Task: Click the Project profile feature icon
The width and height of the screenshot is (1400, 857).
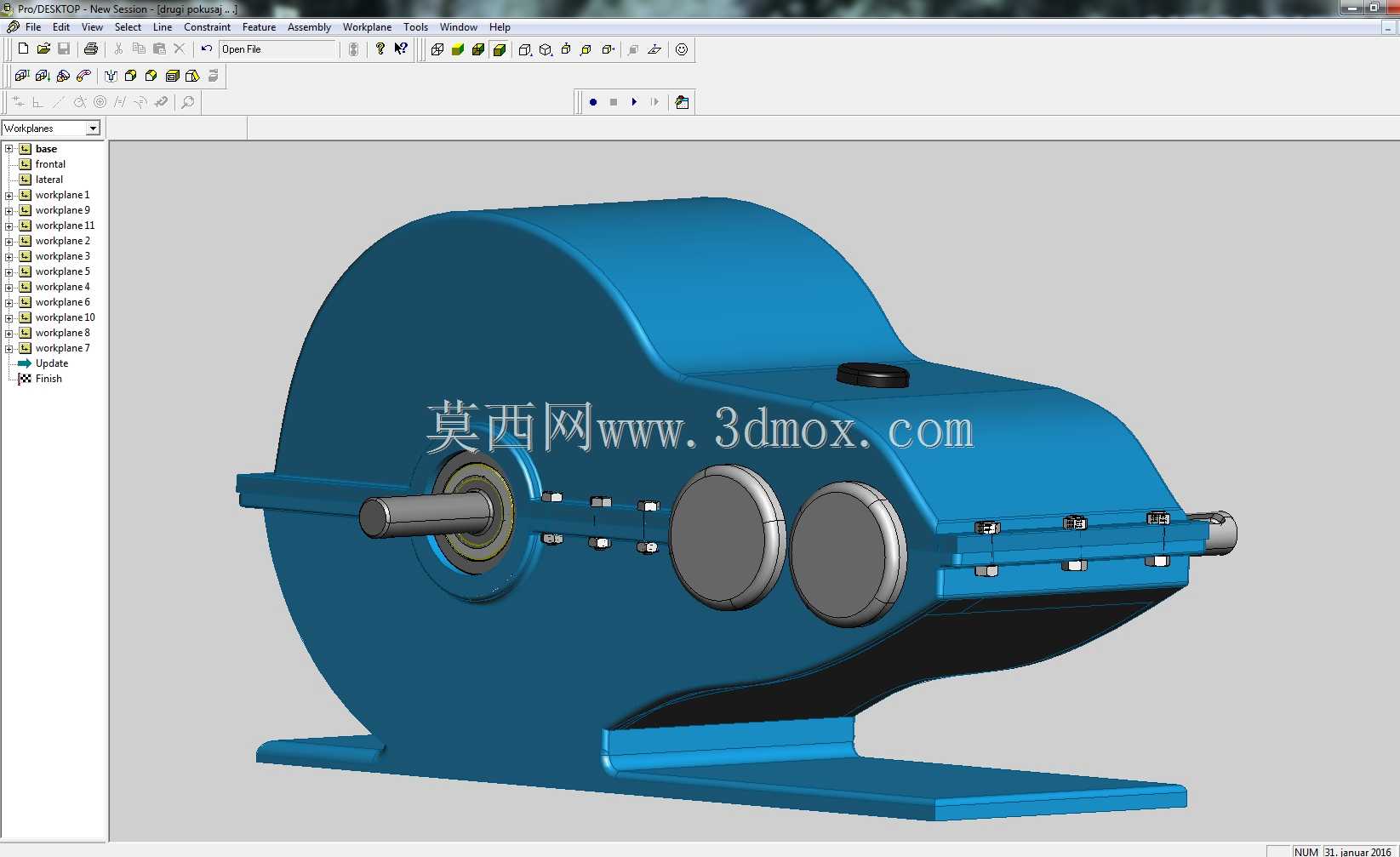Action: click(43, 76)
